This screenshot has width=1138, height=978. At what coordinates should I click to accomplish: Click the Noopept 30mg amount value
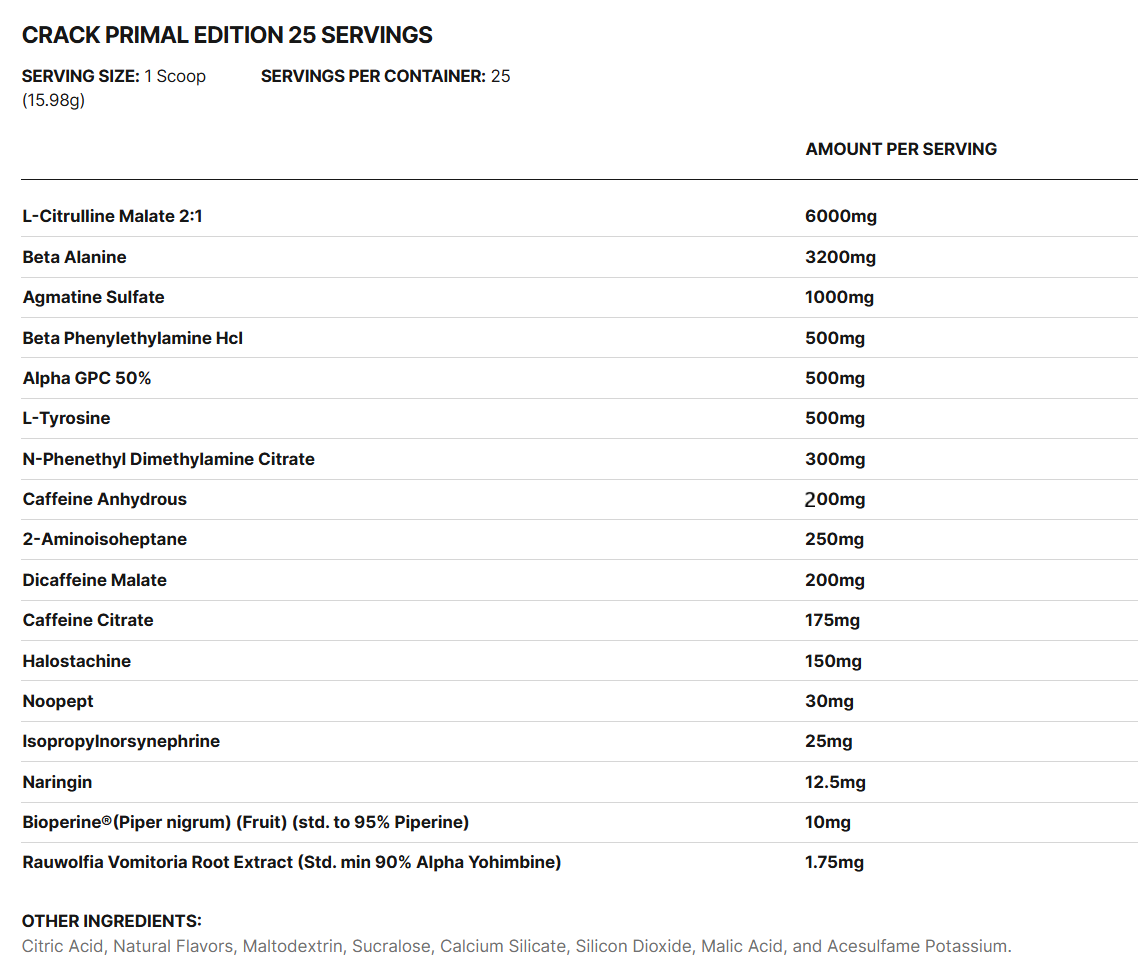click(829, 701)
